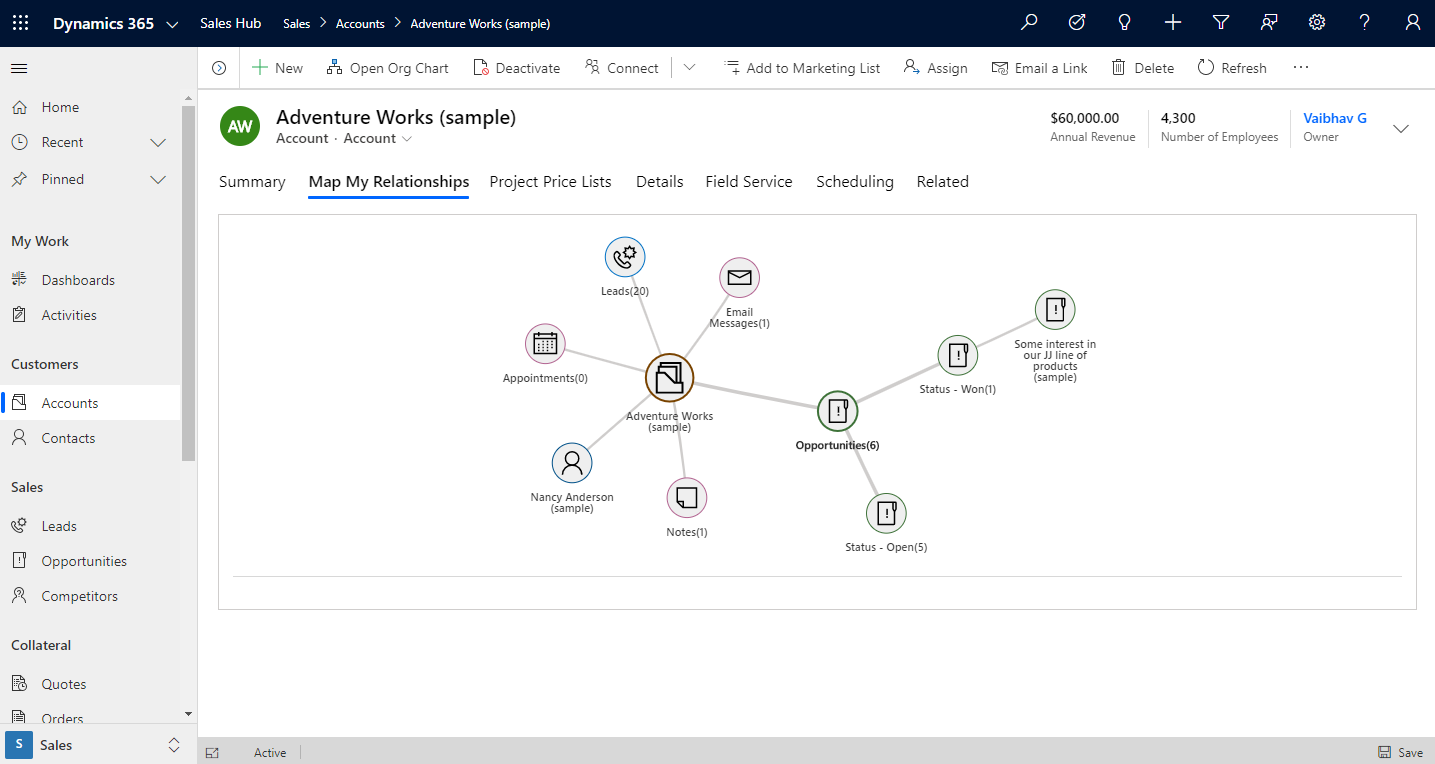The height and width of the screenshot is (764, 1435).
Task: Click the Opportunities(6) node
Action: point(838,411)
